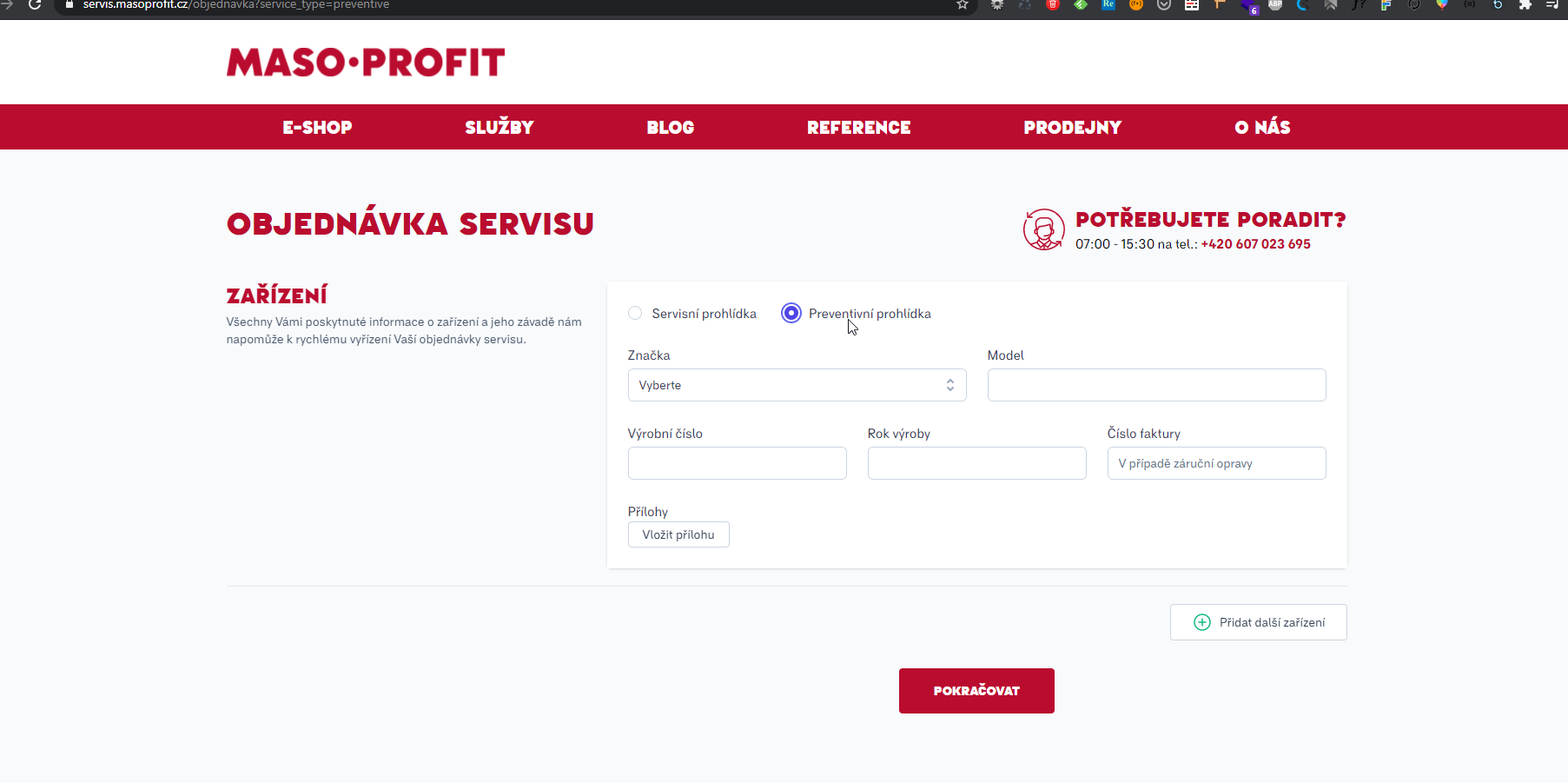
Task: Click the AdBlock Plus extension icon
Action: [x=1274, y=5]
